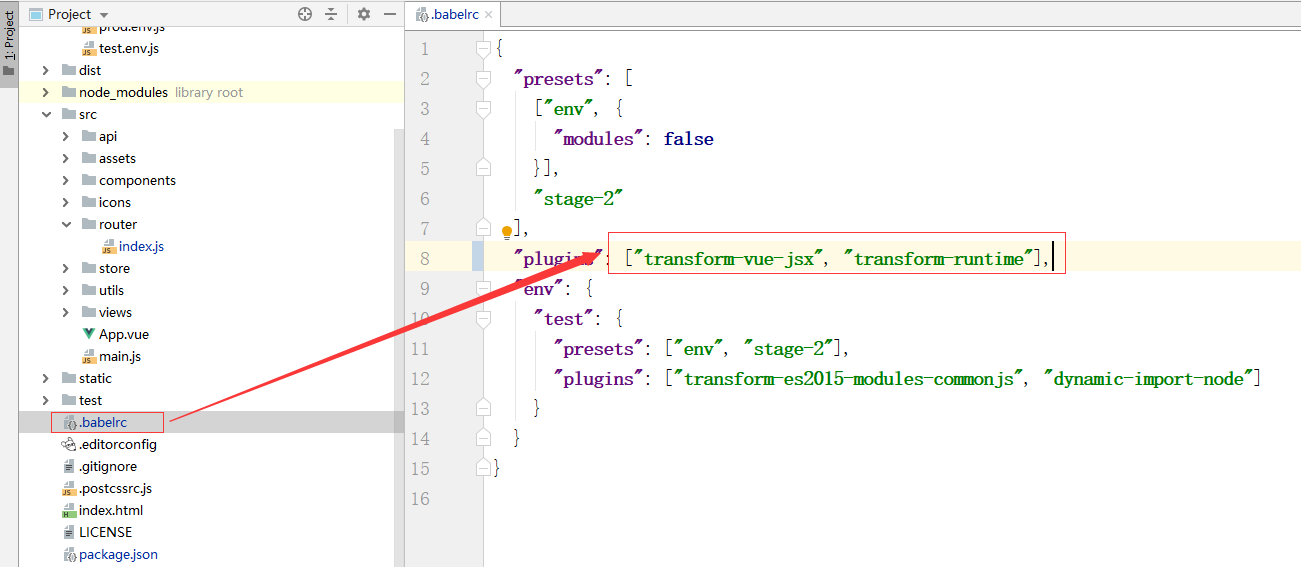Select test.env.js file

point(129,48)
